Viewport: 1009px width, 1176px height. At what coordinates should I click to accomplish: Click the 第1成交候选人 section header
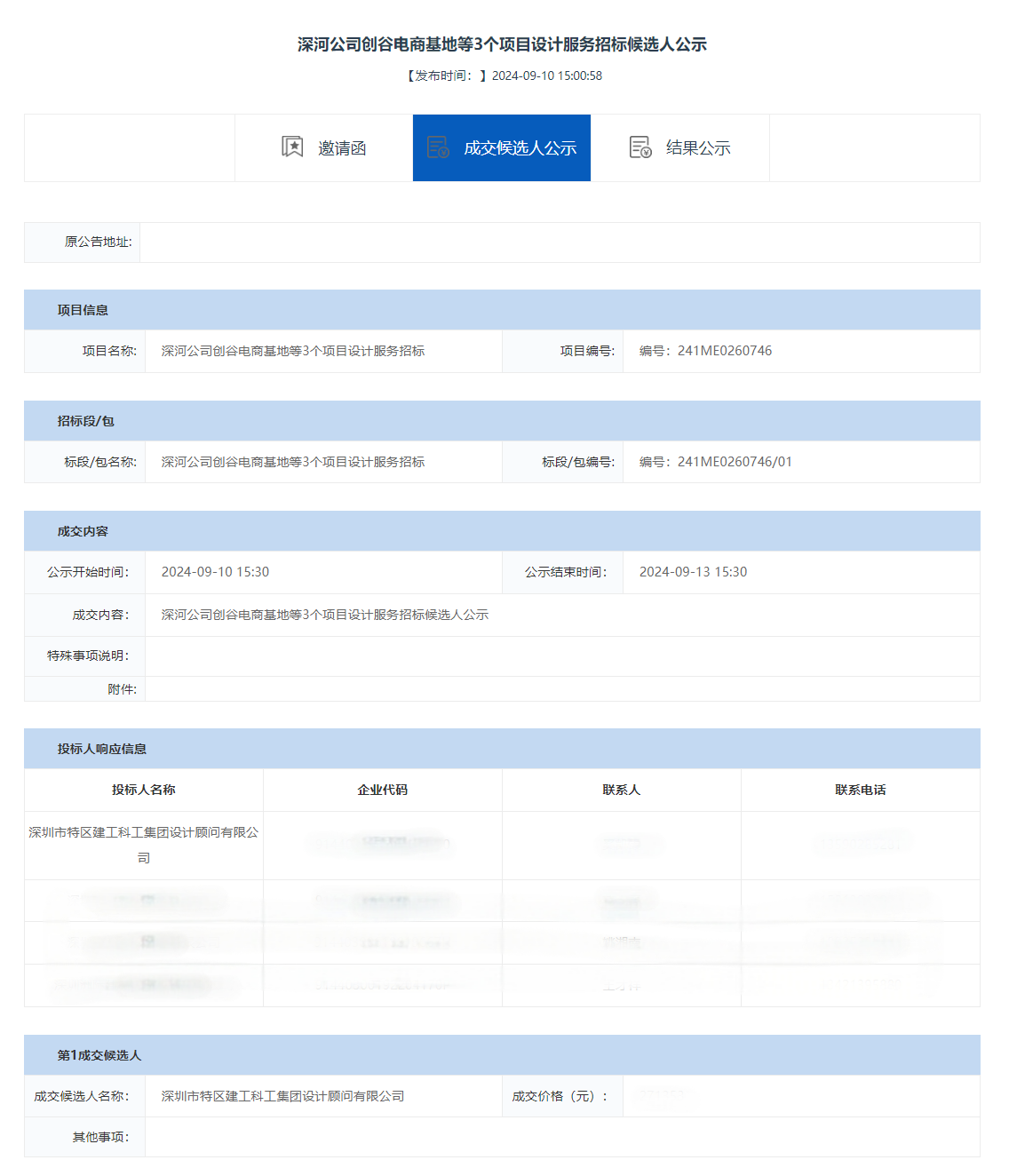point(502,1055)
